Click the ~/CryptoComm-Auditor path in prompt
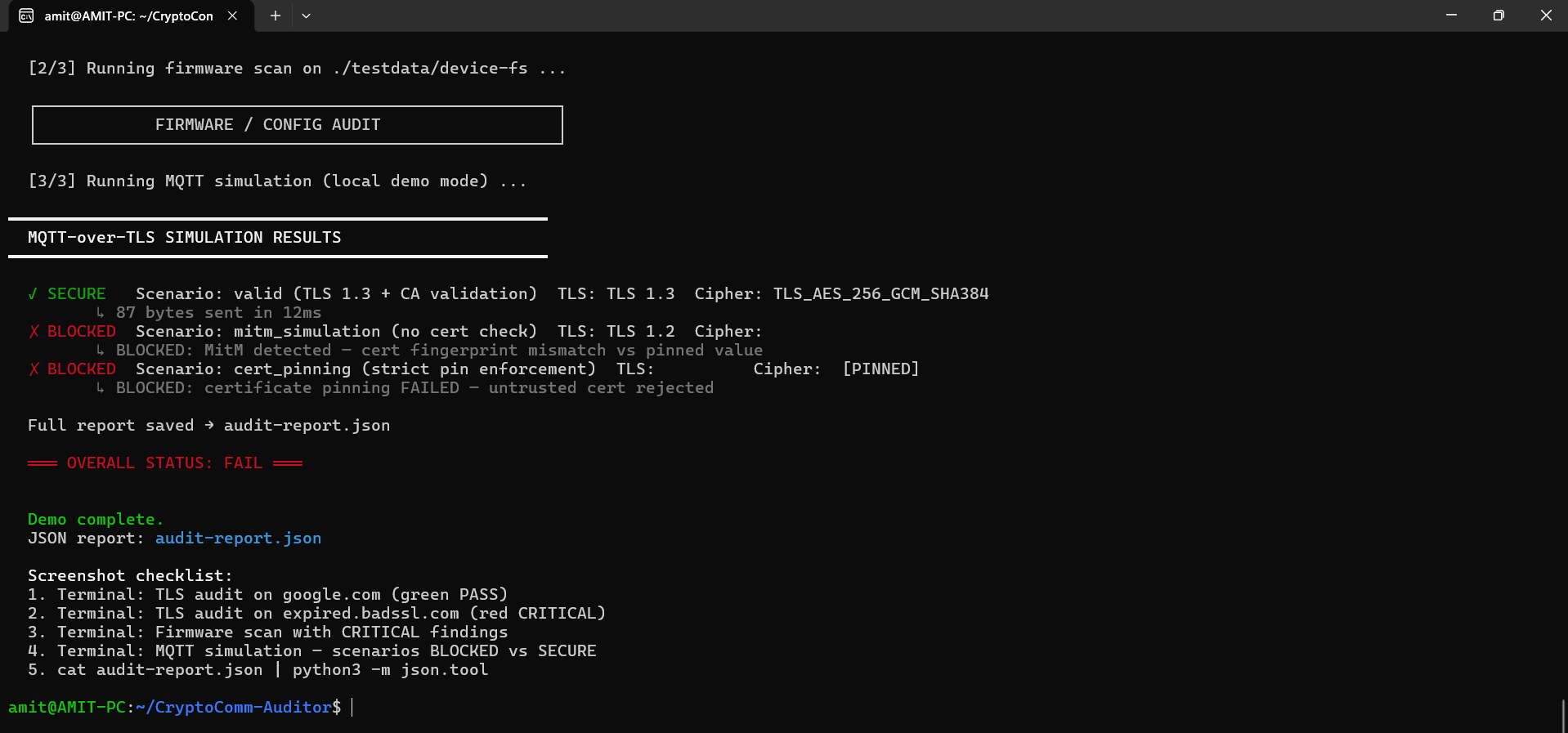Screen dimensions: 1568x733 tap(233, 707)
